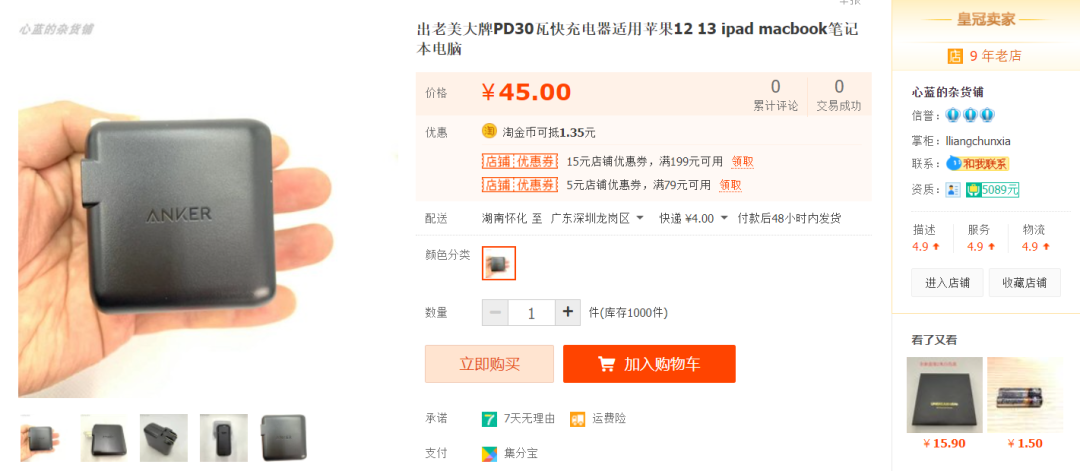Open the 快递 ¥4.00 shipping dropdown
The width and height of the screenshot is (1080, 471).
(x=693, y=218)
